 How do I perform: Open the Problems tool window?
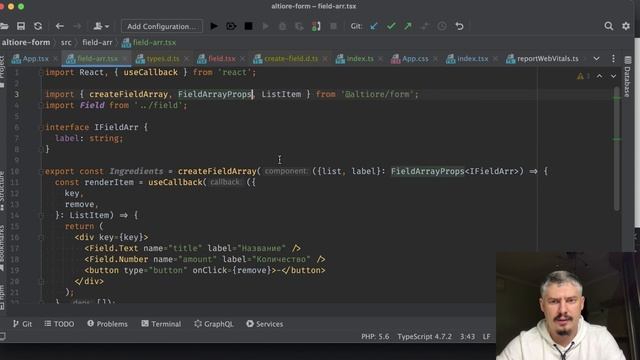107,324
